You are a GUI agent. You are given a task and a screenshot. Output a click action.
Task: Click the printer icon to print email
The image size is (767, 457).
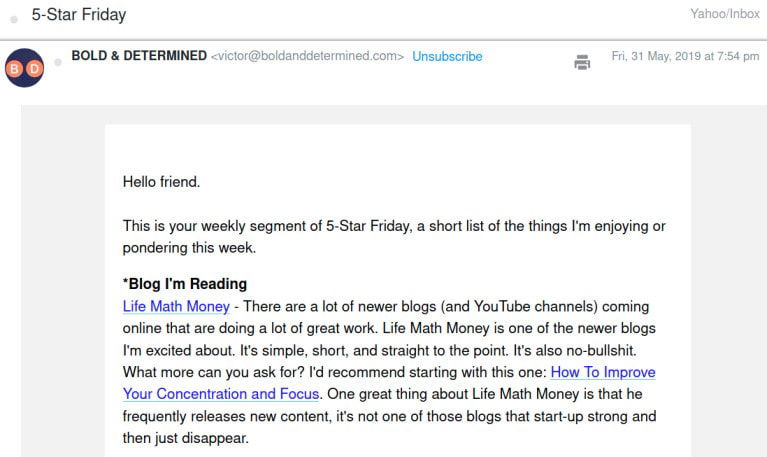(x=582, y=62)
